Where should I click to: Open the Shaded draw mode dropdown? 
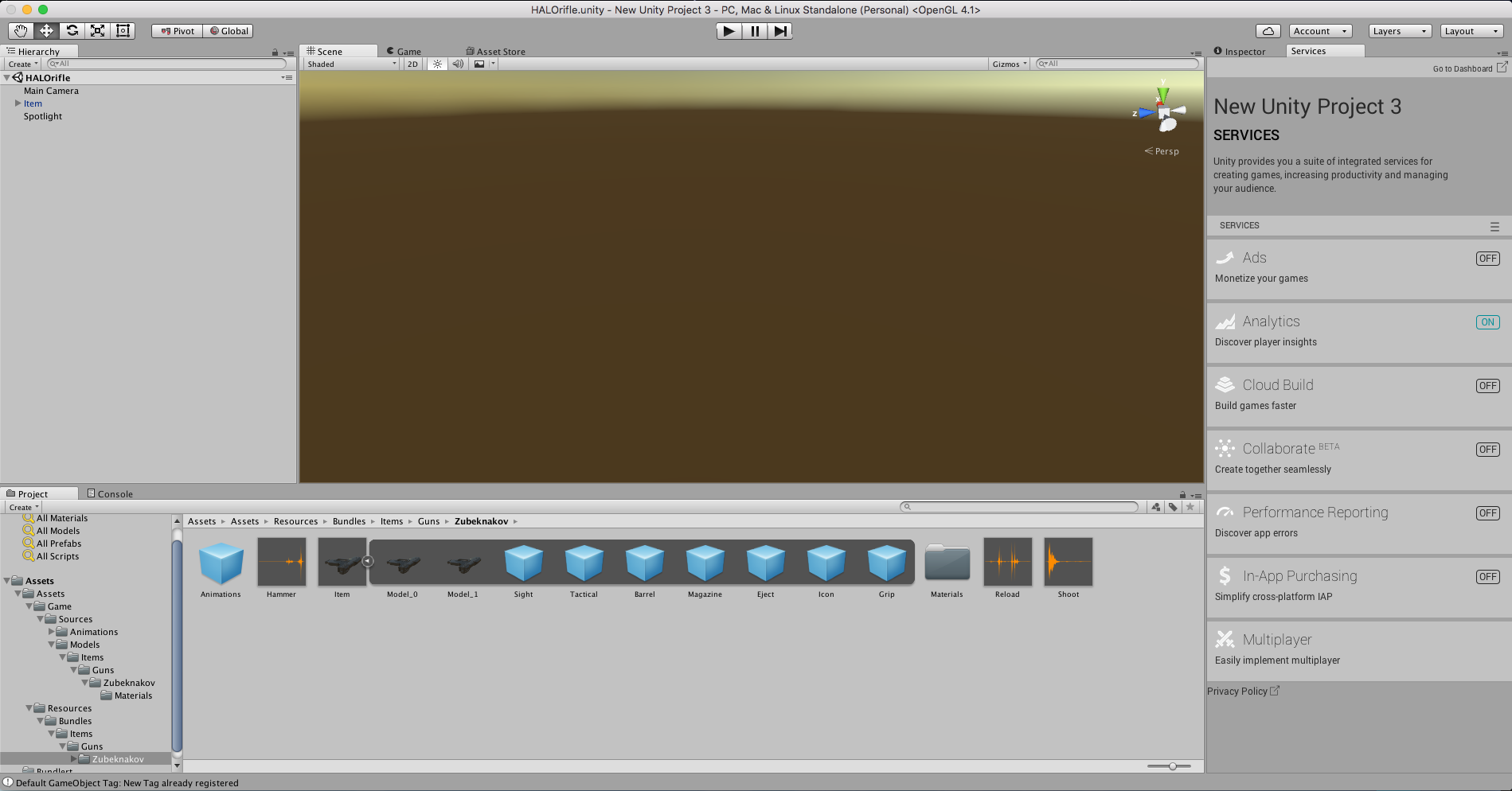pyautogui.click(x=352, y=64)
